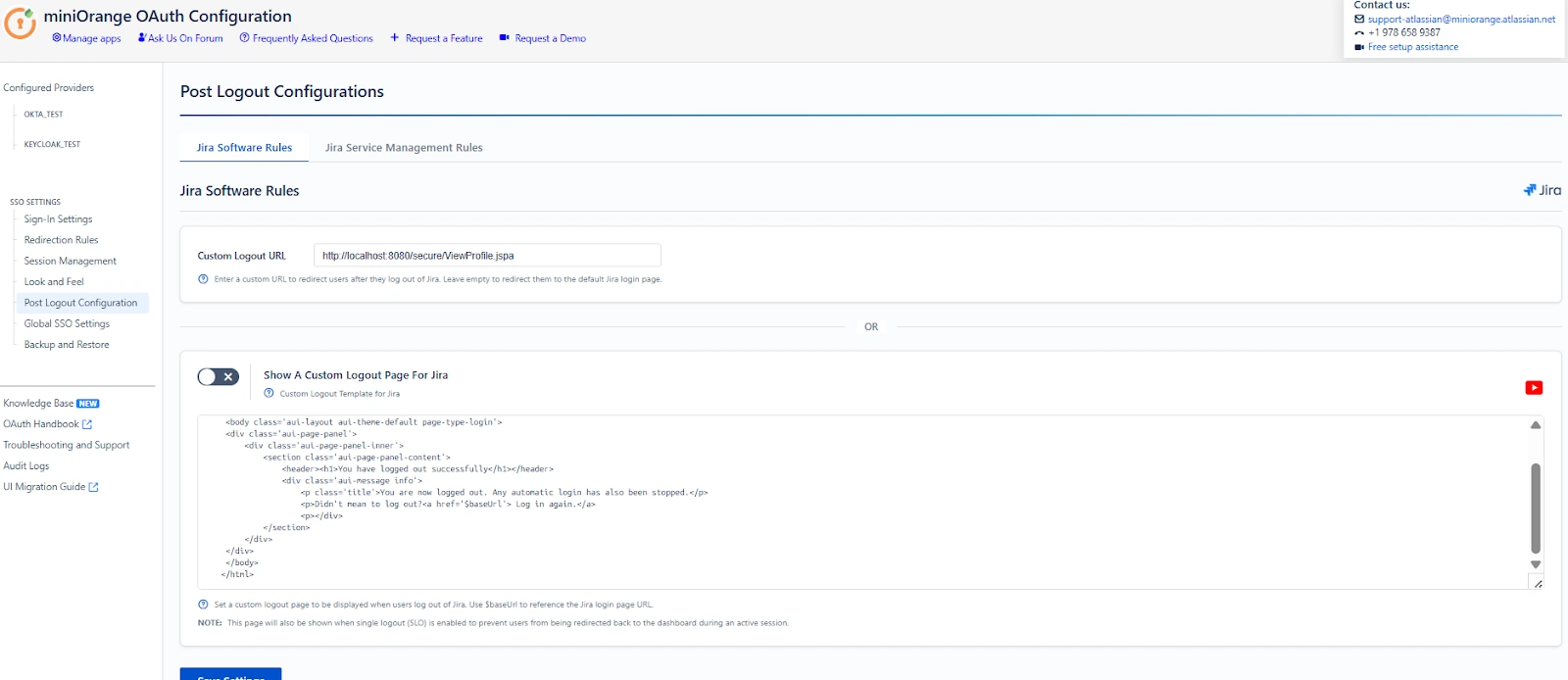The width and height of the screenshot is (1568, 680).
Task: Select KEYCLOAK_TEST provider
Action: pos(52,144)
